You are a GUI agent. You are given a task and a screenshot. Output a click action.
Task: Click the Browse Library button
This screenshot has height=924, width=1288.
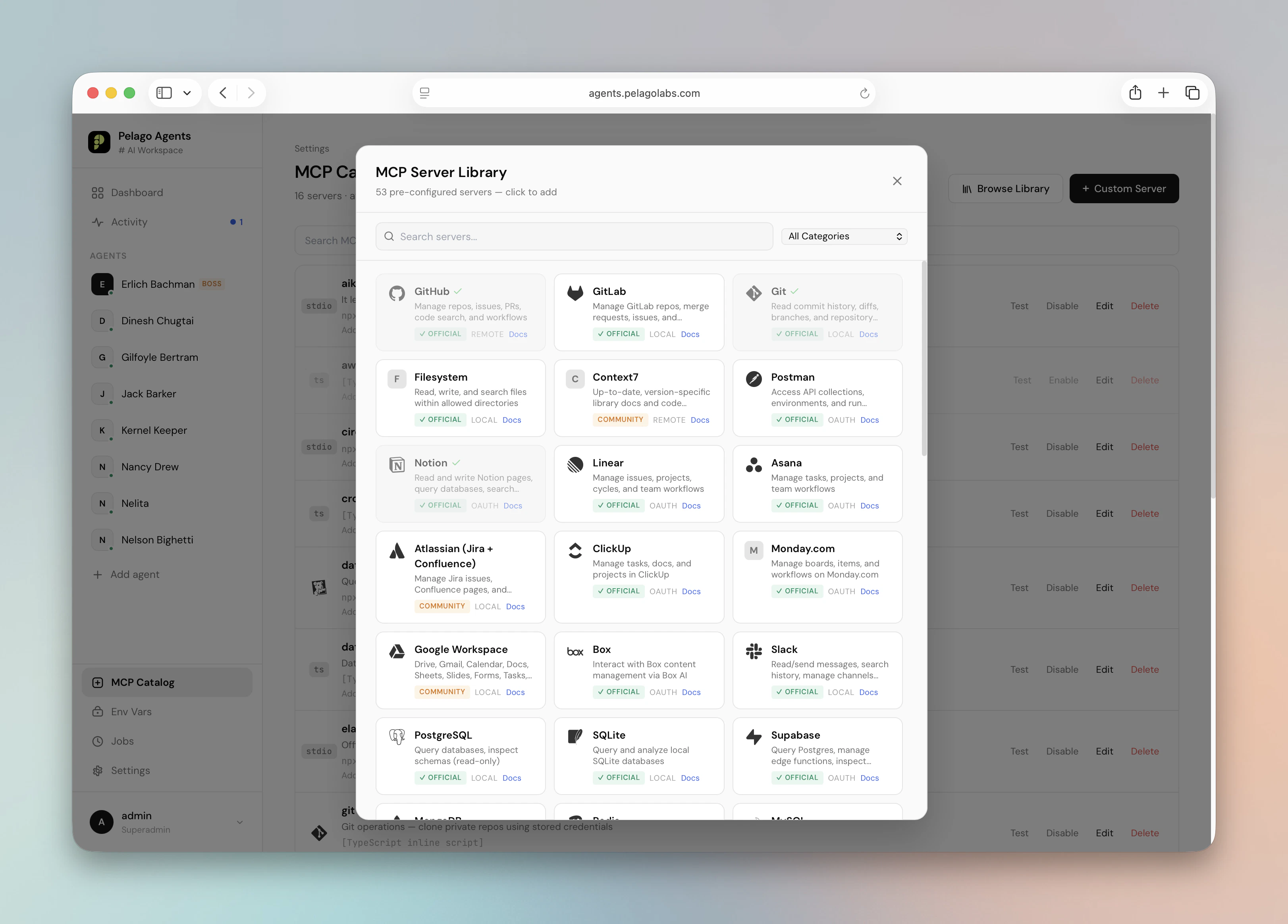coord(1005,189)
